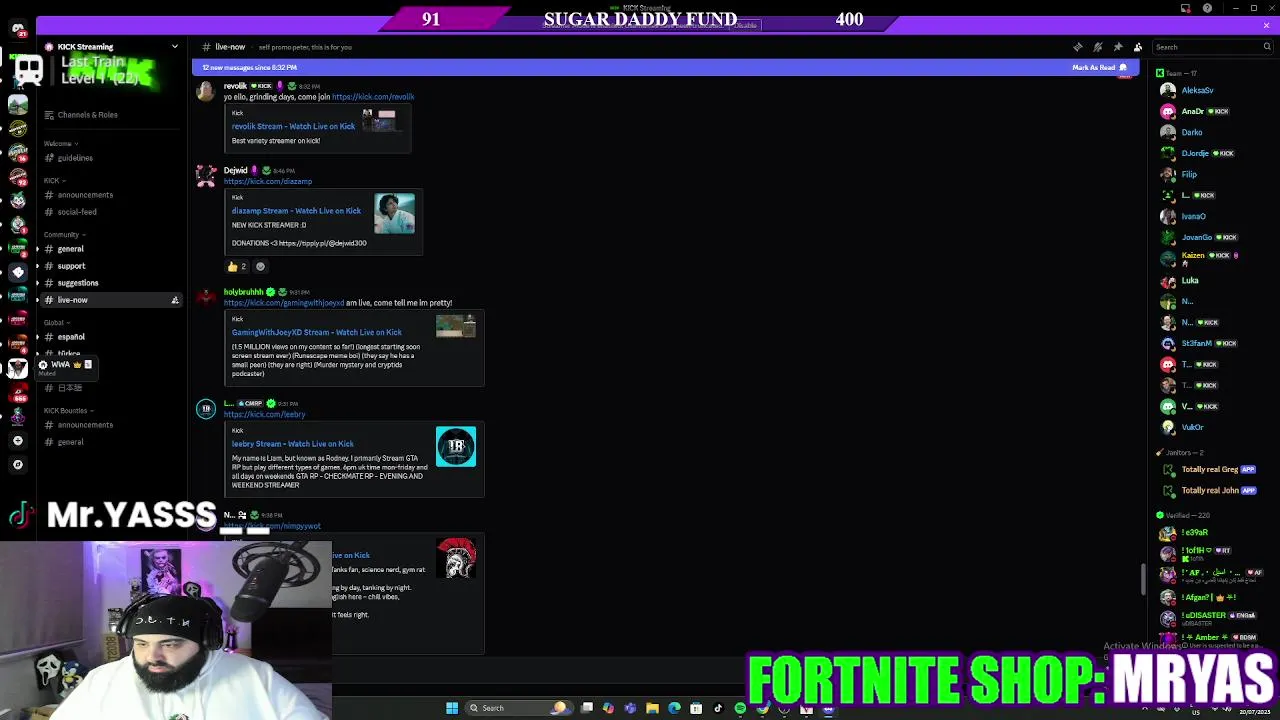Open notification settings bell icon
1280x720 pixels.
pos(1098,47)
